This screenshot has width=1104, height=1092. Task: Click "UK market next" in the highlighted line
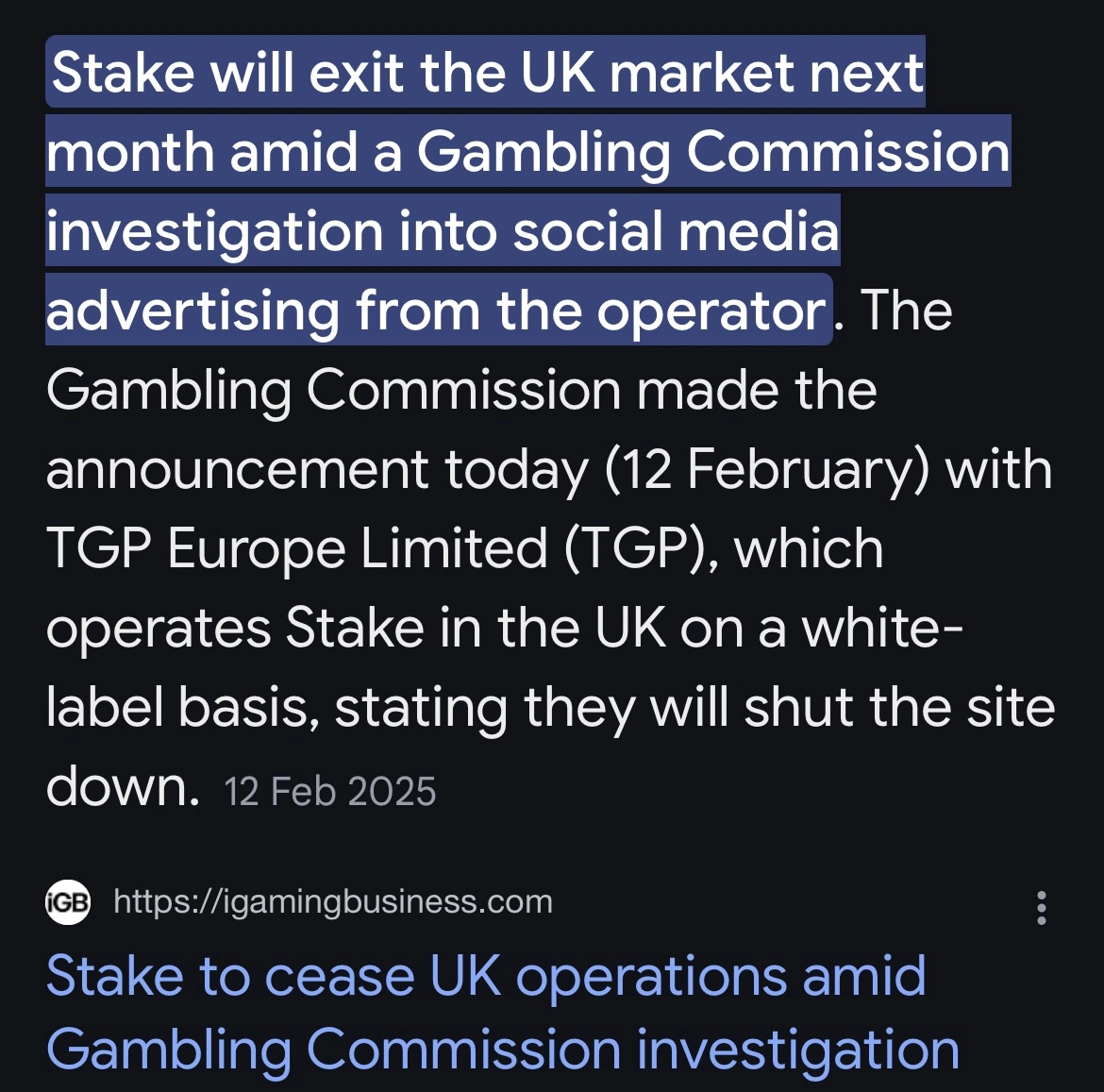(x=722, y=74)
